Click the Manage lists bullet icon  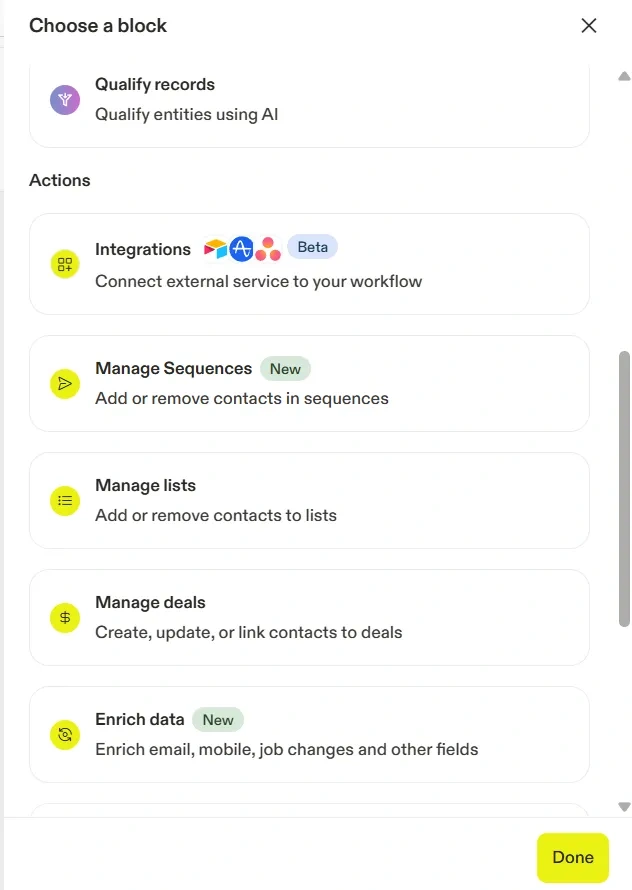coord(65,500)
